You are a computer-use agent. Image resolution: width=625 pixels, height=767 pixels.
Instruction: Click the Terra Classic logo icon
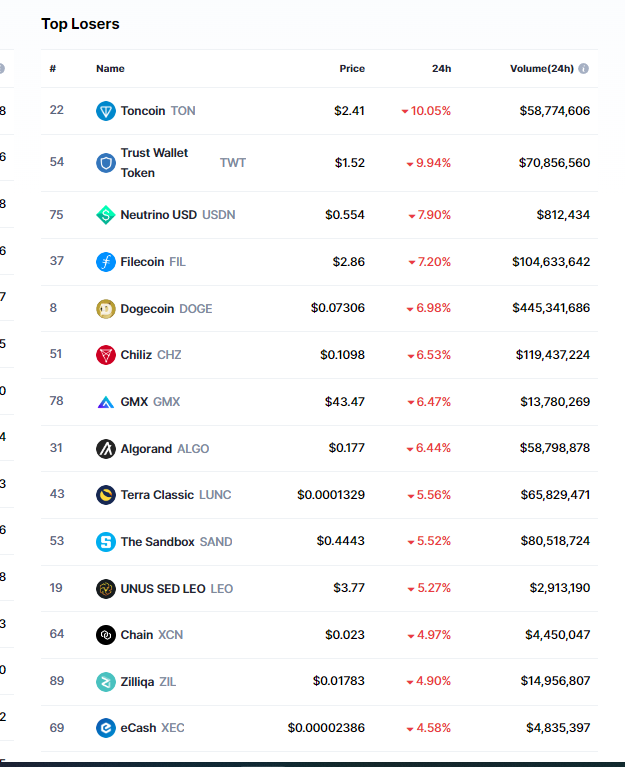click(106, 495)
